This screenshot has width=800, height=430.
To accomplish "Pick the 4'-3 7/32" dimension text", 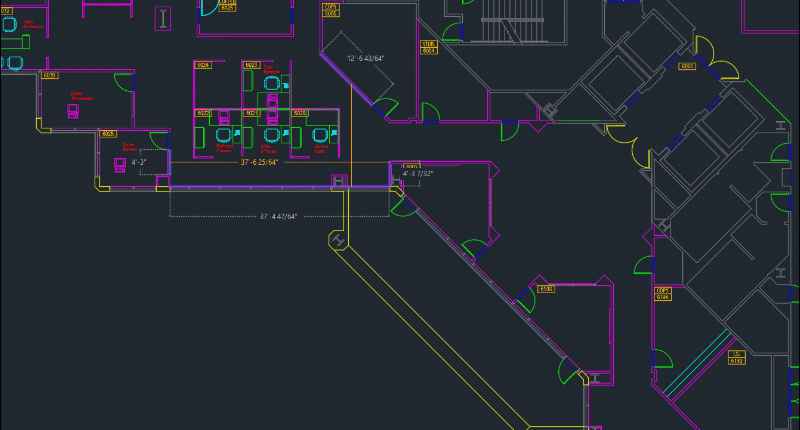I will coord(418,173).
